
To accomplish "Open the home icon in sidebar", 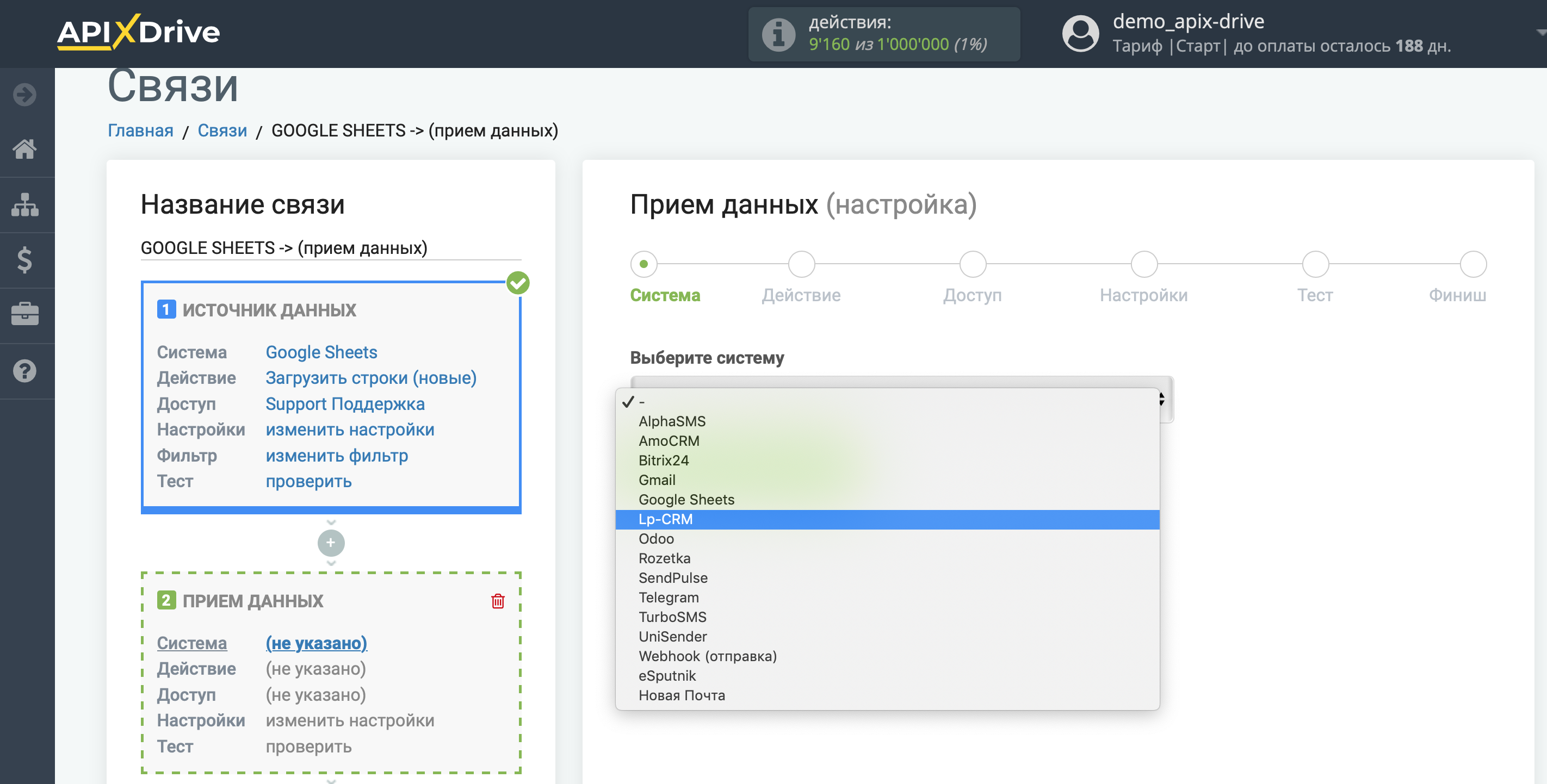I will 24,149.
